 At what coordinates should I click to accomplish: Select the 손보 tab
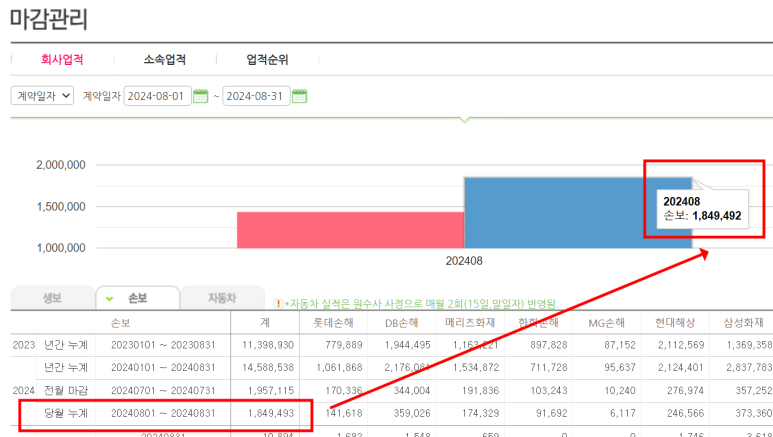138,298
